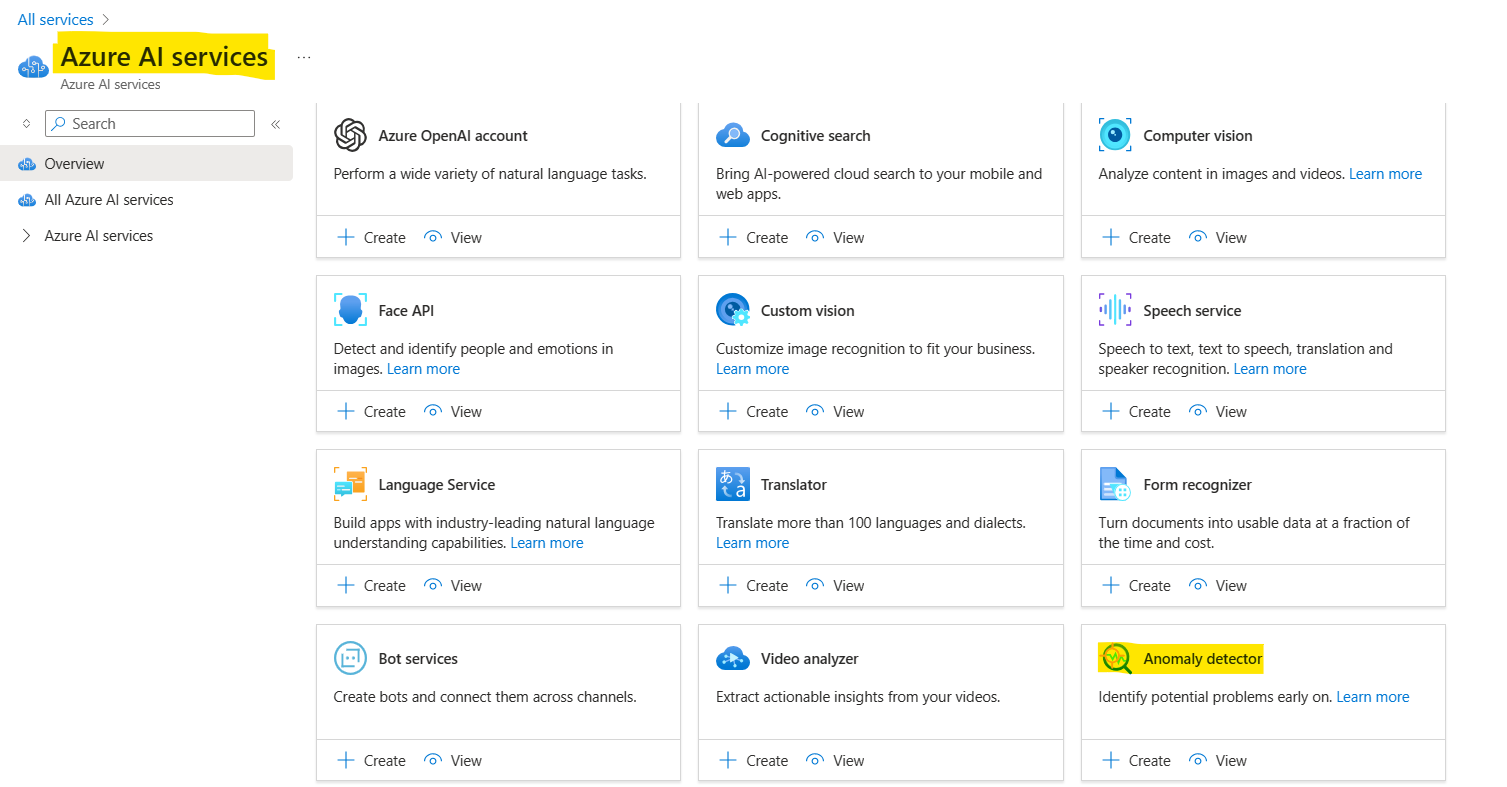The width and height of the screenshot is (1507, 787).
Task: Click the eye View icon in Translator card
Action: tap(815, 585)
